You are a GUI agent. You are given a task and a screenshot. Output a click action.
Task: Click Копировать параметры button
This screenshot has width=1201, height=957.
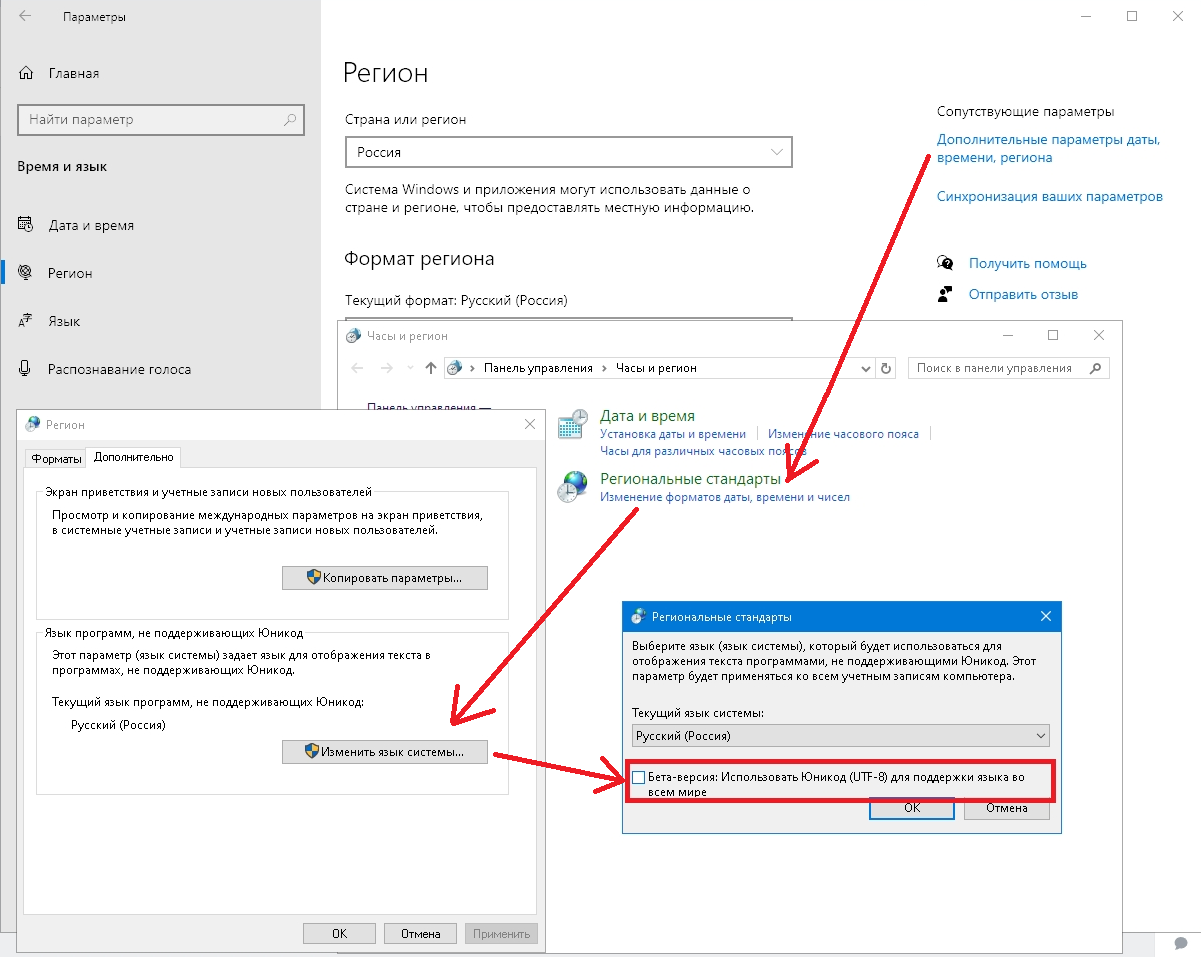tap(385, 578)
